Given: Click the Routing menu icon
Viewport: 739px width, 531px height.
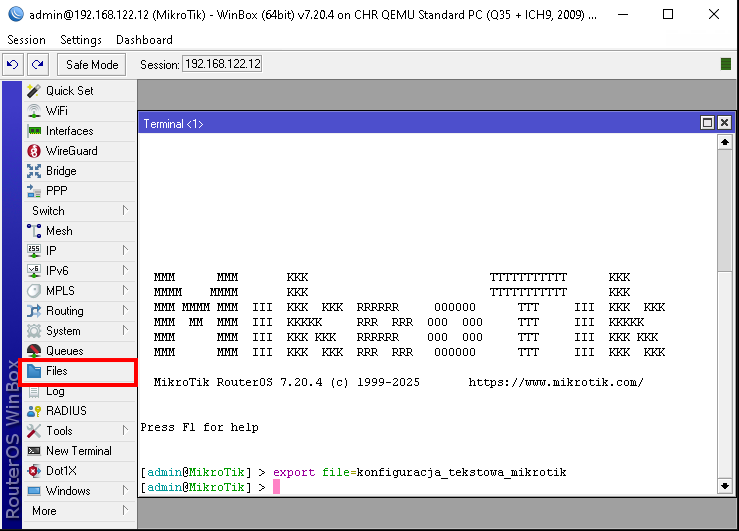Looking at the screenshot, I should [x=34, y=310].
